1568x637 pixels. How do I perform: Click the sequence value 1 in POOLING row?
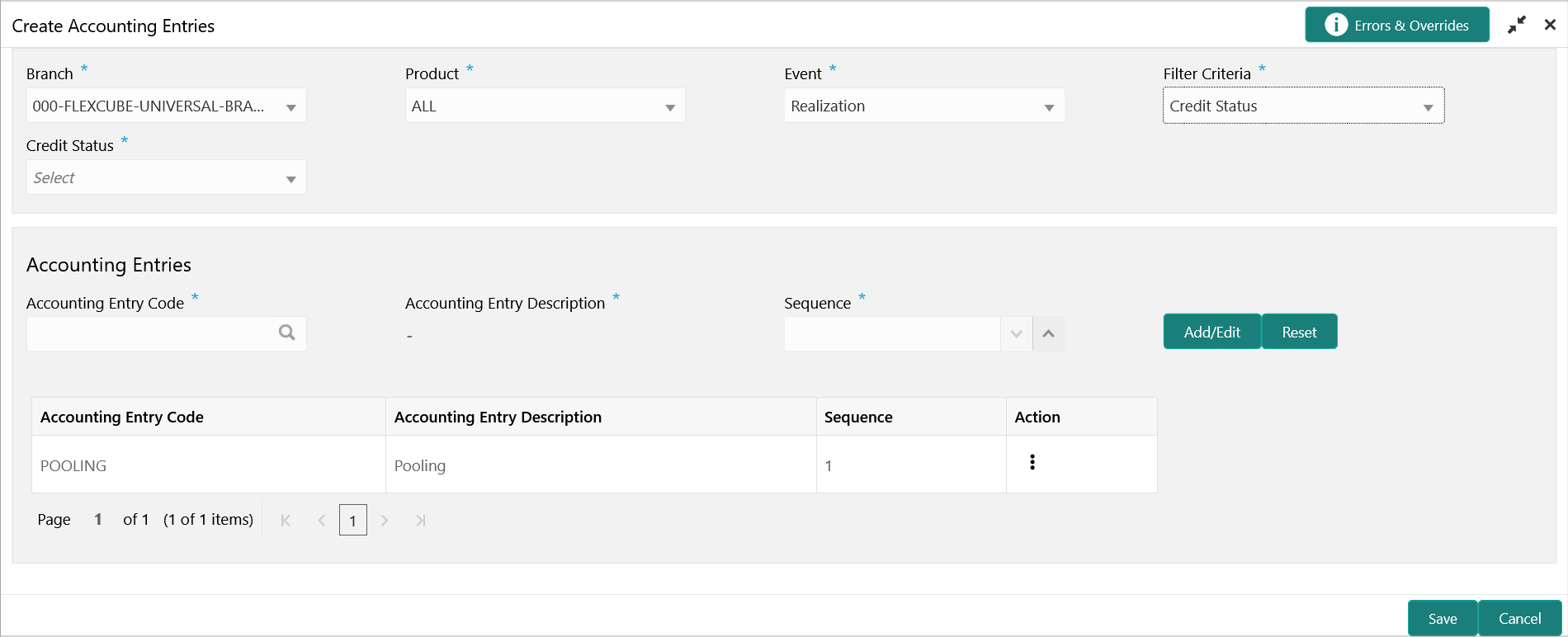911,465
